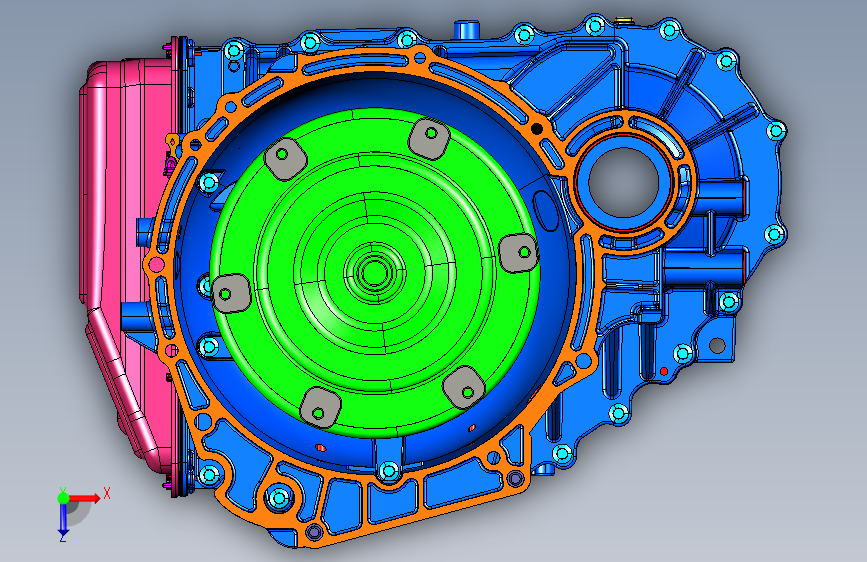Select the round hole in lower-right bracket tab
This screenshot has height=562, width=867.
coord(717,346)
